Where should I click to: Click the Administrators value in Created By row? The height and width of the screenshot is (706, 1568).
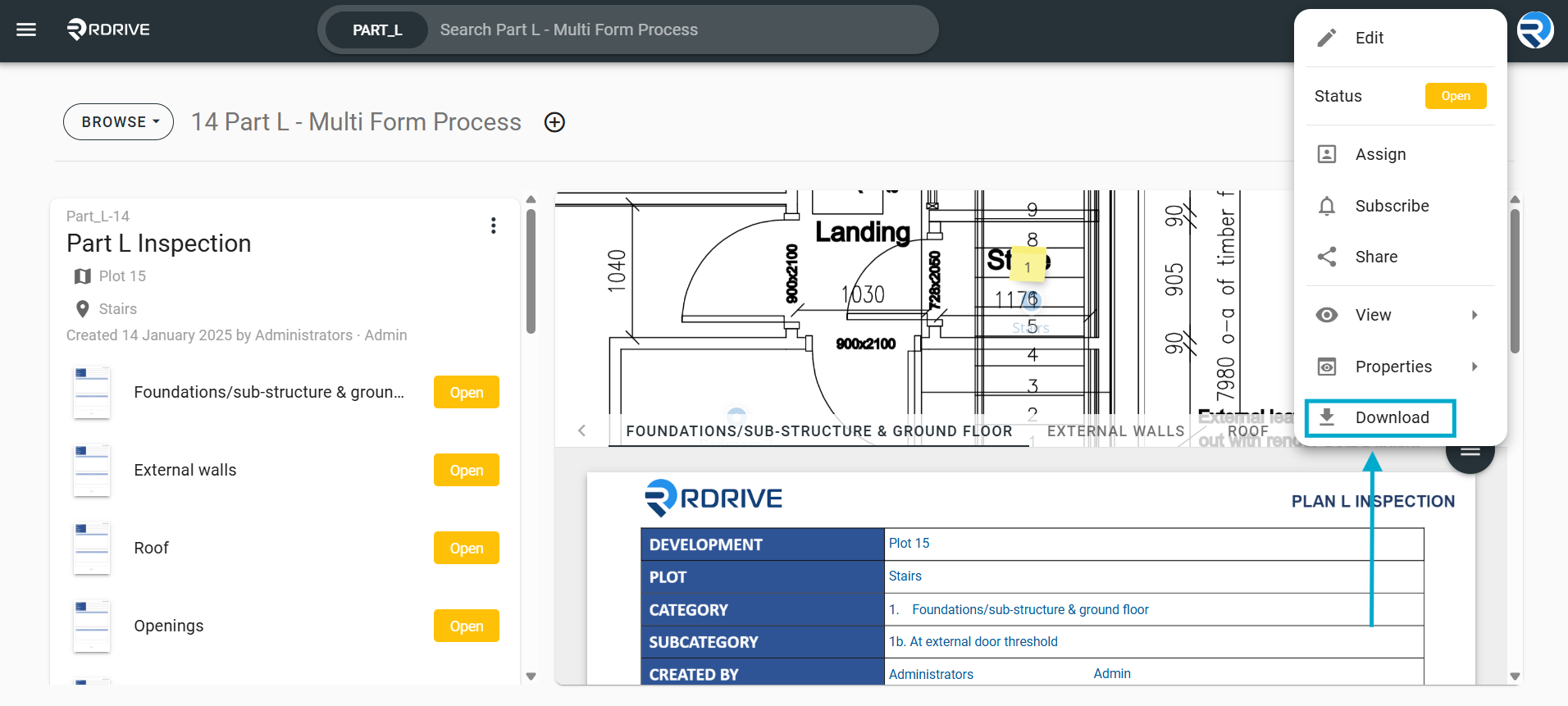pyautogui.click(x=931, y=674)
